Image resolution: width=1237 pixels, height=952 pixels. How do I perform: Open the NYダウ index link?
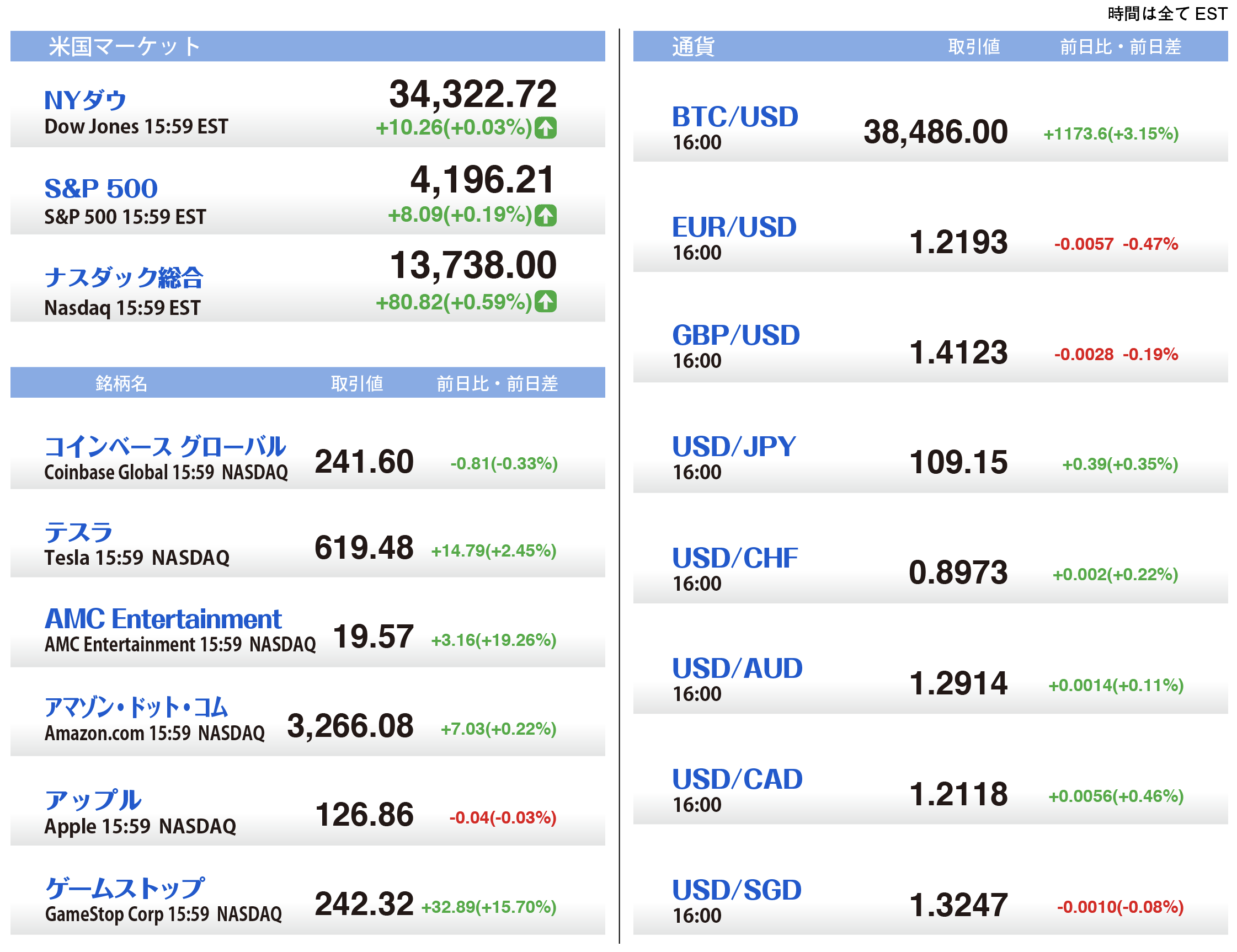(85, 100)
